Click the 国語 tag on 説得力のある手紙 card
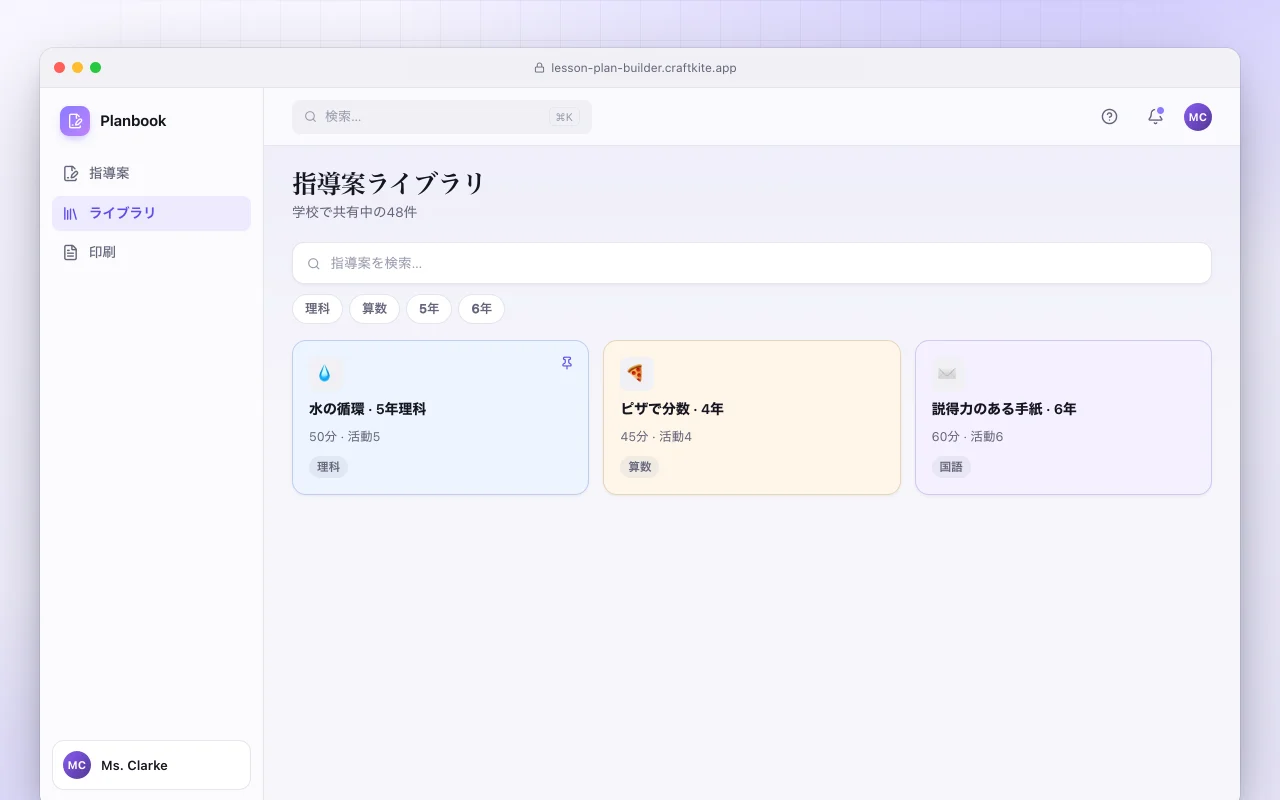This screenshot has width=1280, height=800. tap(951, 467)
